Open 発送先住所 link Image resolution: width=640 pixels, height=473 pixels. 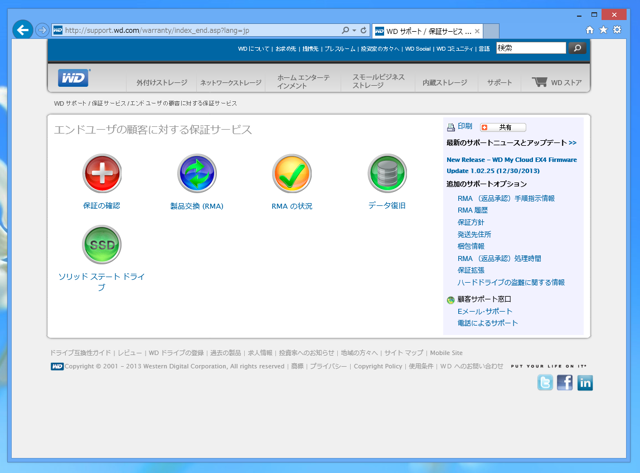point(474,234)
